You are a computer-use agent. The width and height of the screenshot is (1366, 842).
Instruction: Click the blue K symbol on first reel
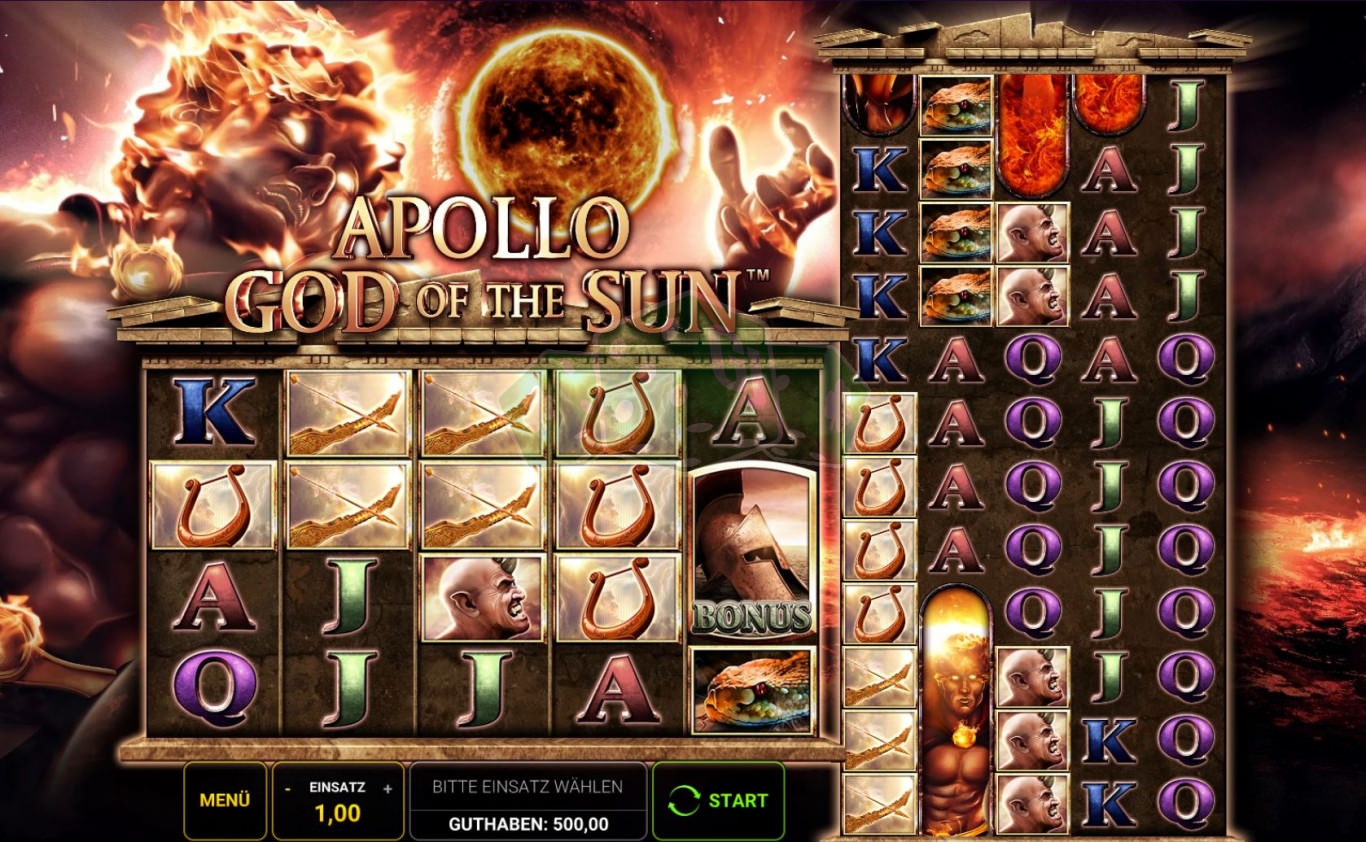214,411
